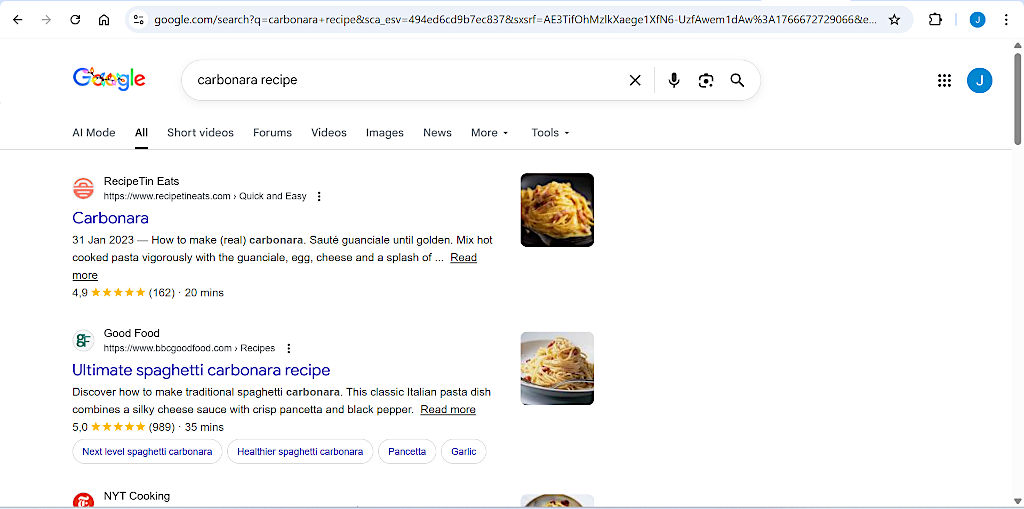Screen dimensions: 1024x509
Task: Open Chrome profile avatar in toolbar
Action: point(977,20)
